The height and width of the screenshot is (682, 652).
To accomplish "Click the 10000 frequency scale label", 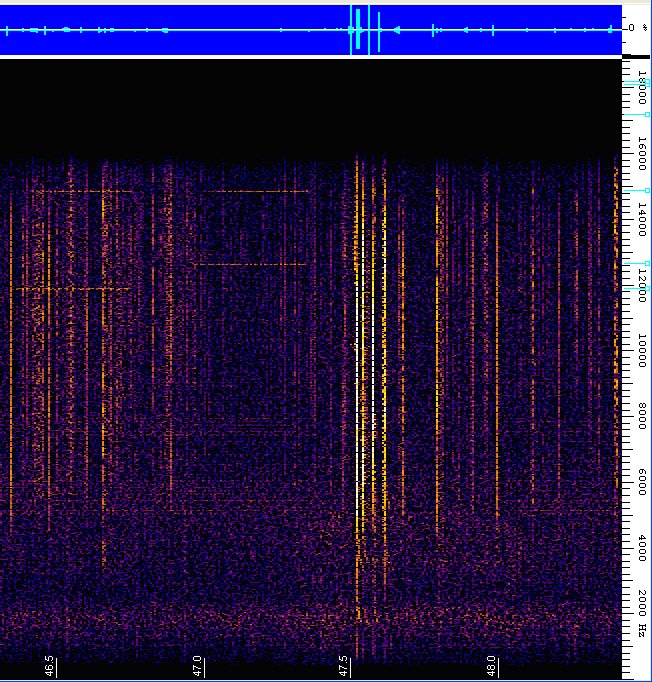I will (642, 351).
